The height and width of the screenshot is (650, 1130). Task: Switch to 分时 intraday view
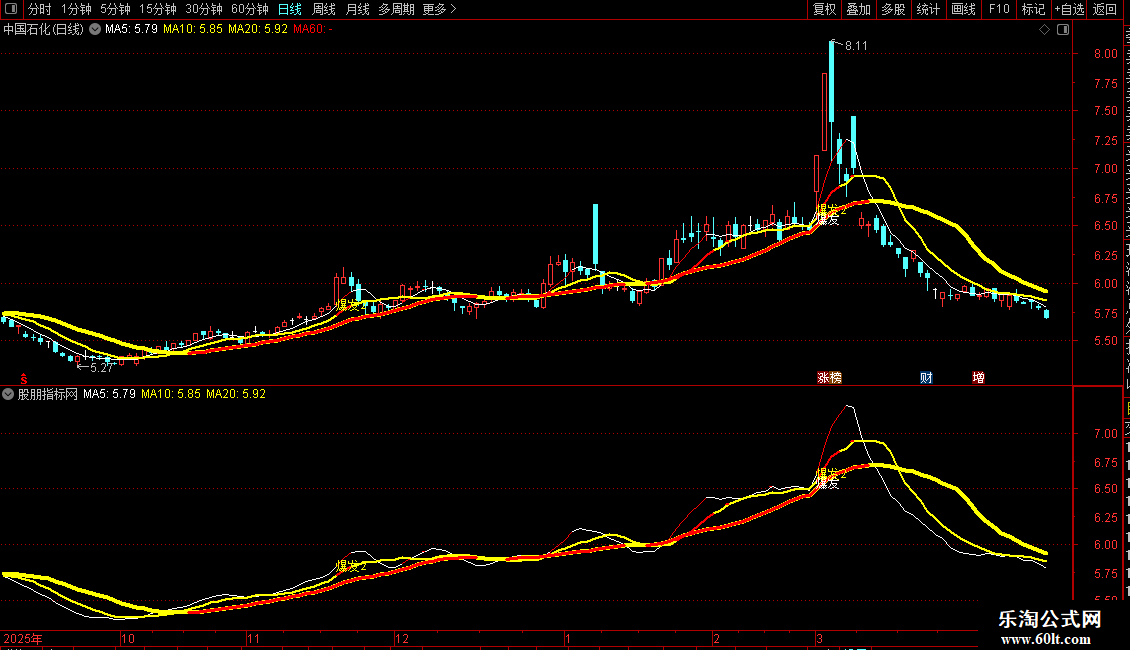click(x=40, y=9)
